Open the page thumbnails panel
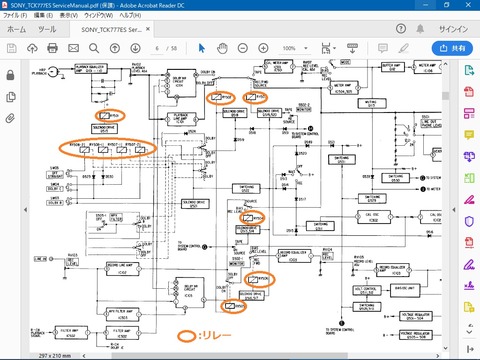Screen dimensions: 480x360 (10, 97)
